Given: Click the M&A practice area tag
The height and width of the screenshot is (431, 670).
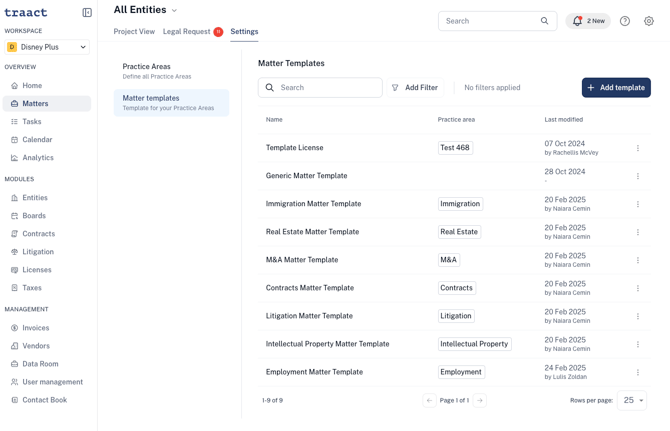Looking at the screenshot, I should click(x=449, y=260).
